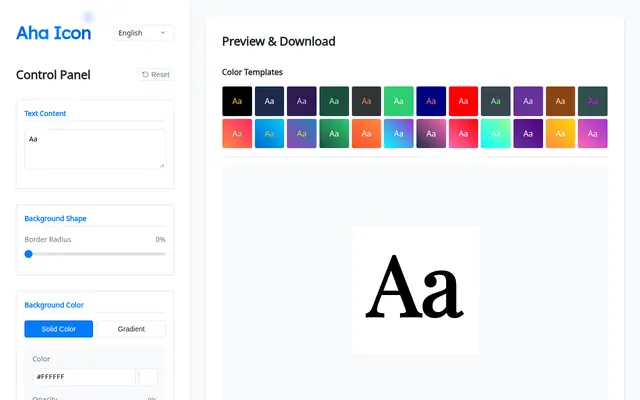Click the Border Radius label
This screenshot has height=400, width=640.
[x=48, y=240]
